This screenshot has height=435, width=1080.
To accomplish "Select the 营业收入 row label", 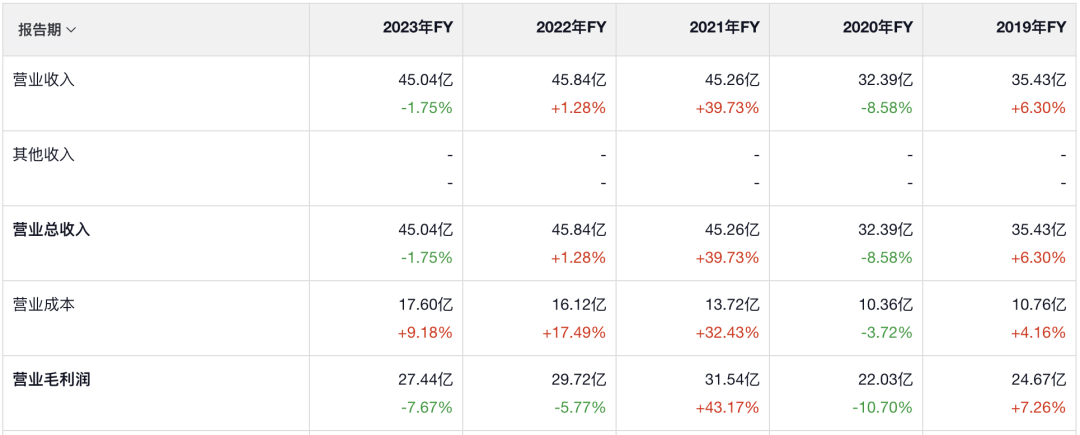I will (x=43, y=80).
